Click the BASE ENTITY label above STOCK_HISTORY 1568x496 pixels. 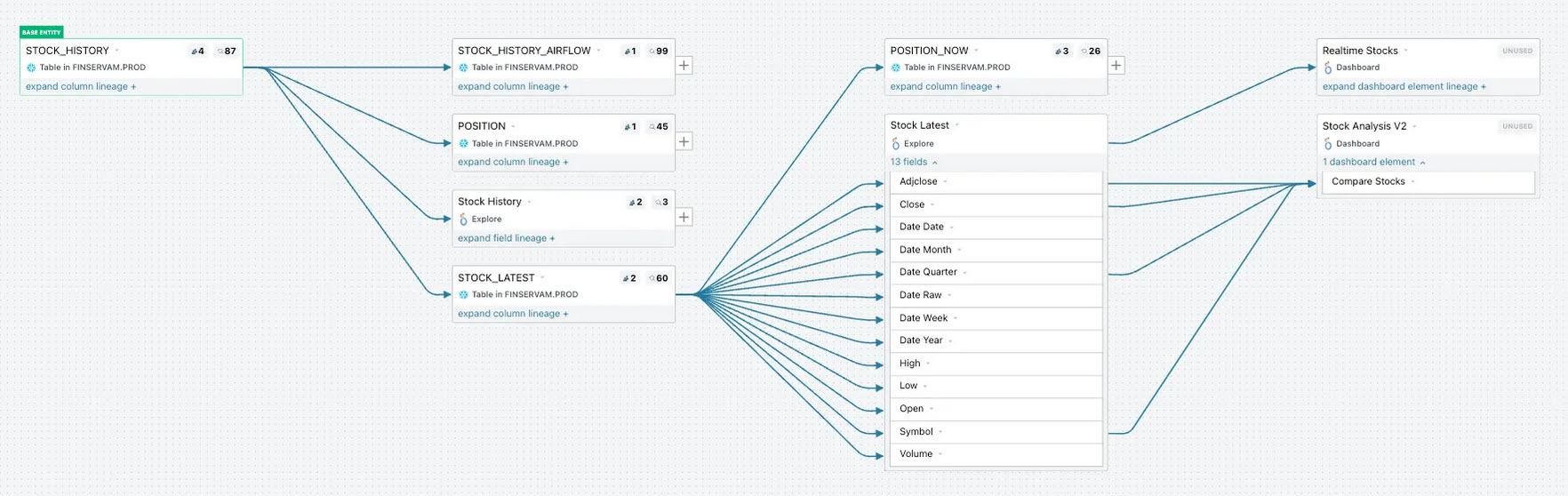[x=42, y=32]
